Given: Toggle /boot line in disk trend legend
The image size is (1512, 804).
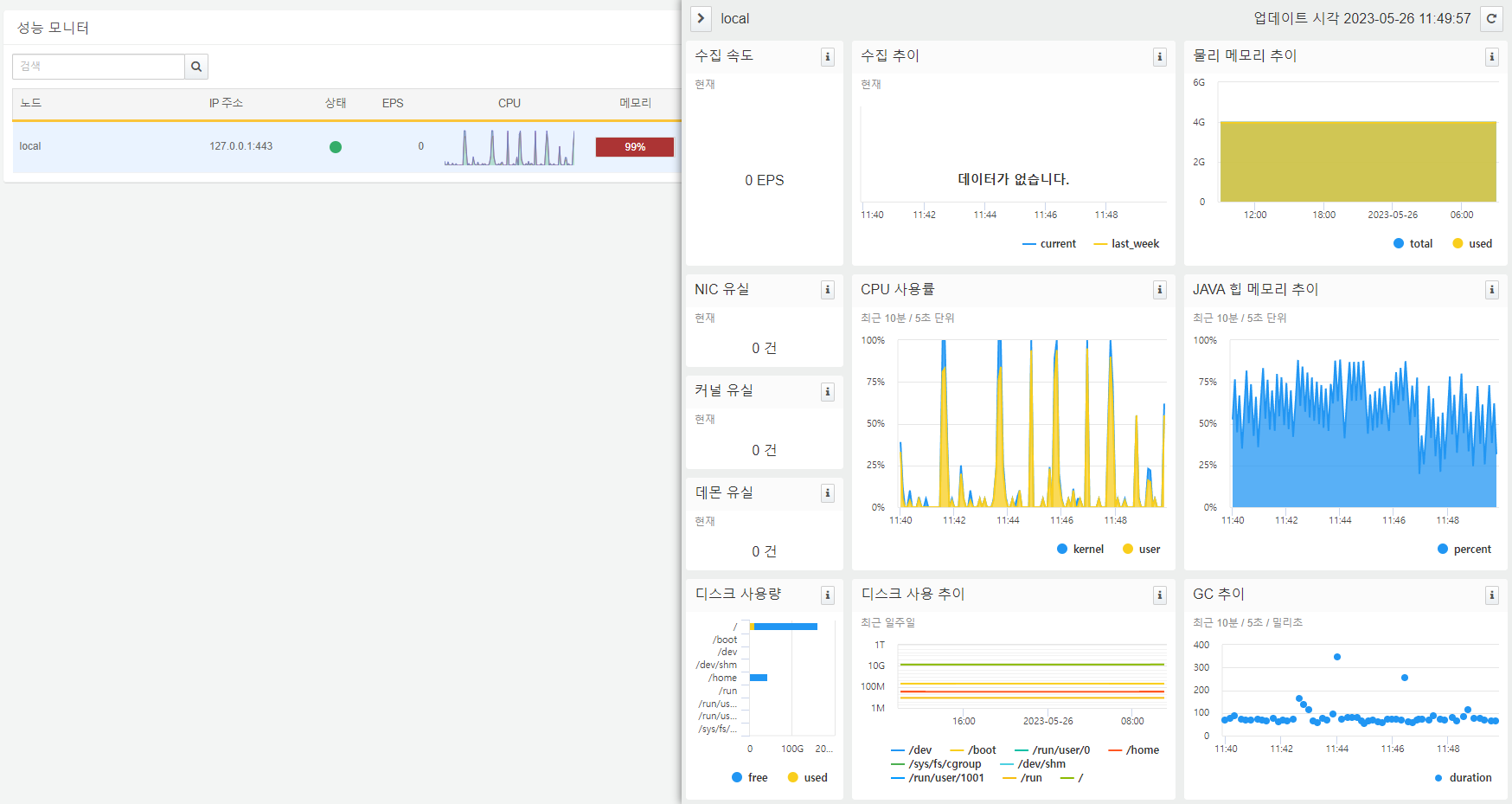Looking at the screenshot, I should (973, 750).
